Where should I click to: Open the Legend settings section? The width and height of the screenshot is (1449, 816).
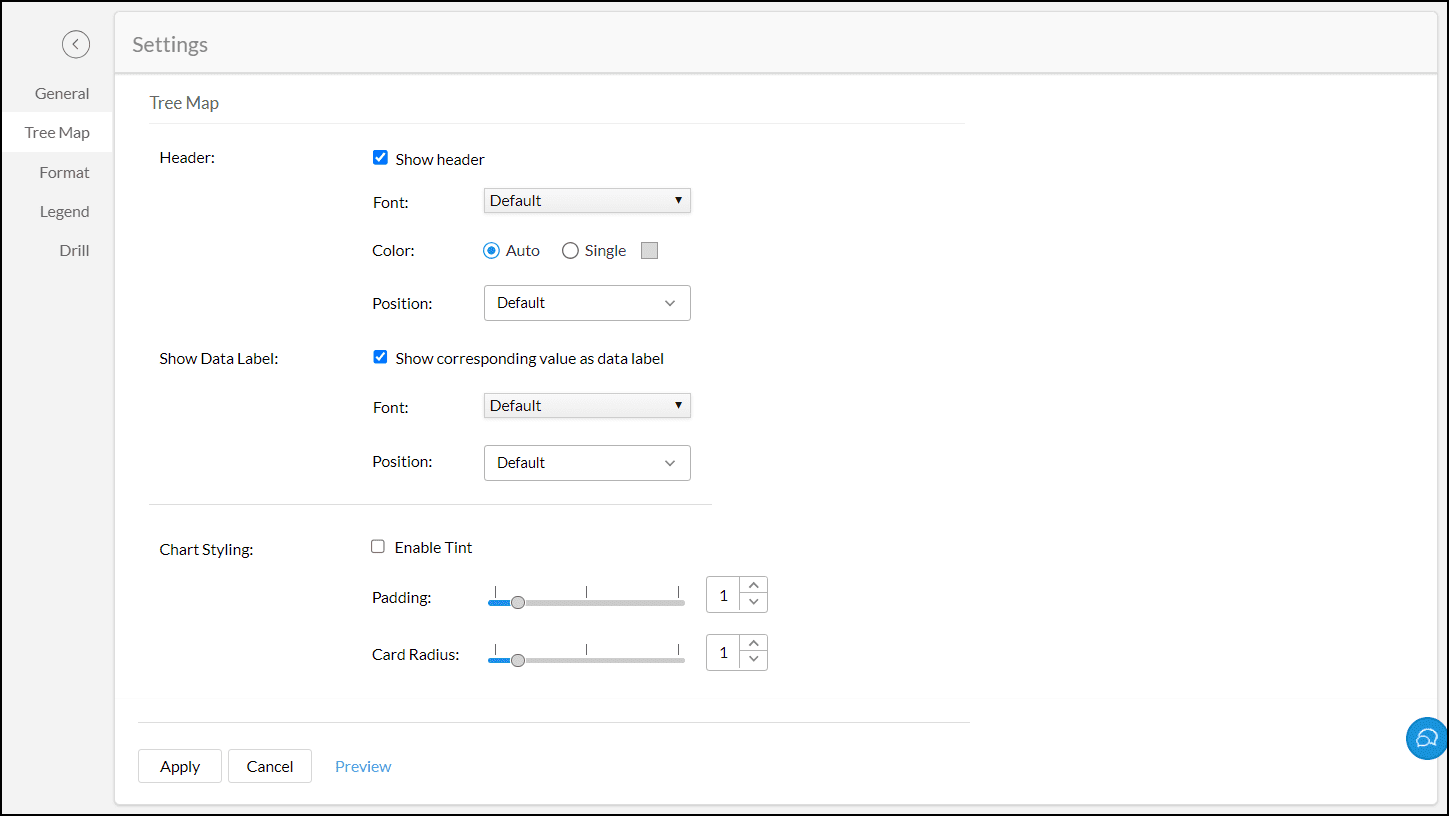coord(64,211)
